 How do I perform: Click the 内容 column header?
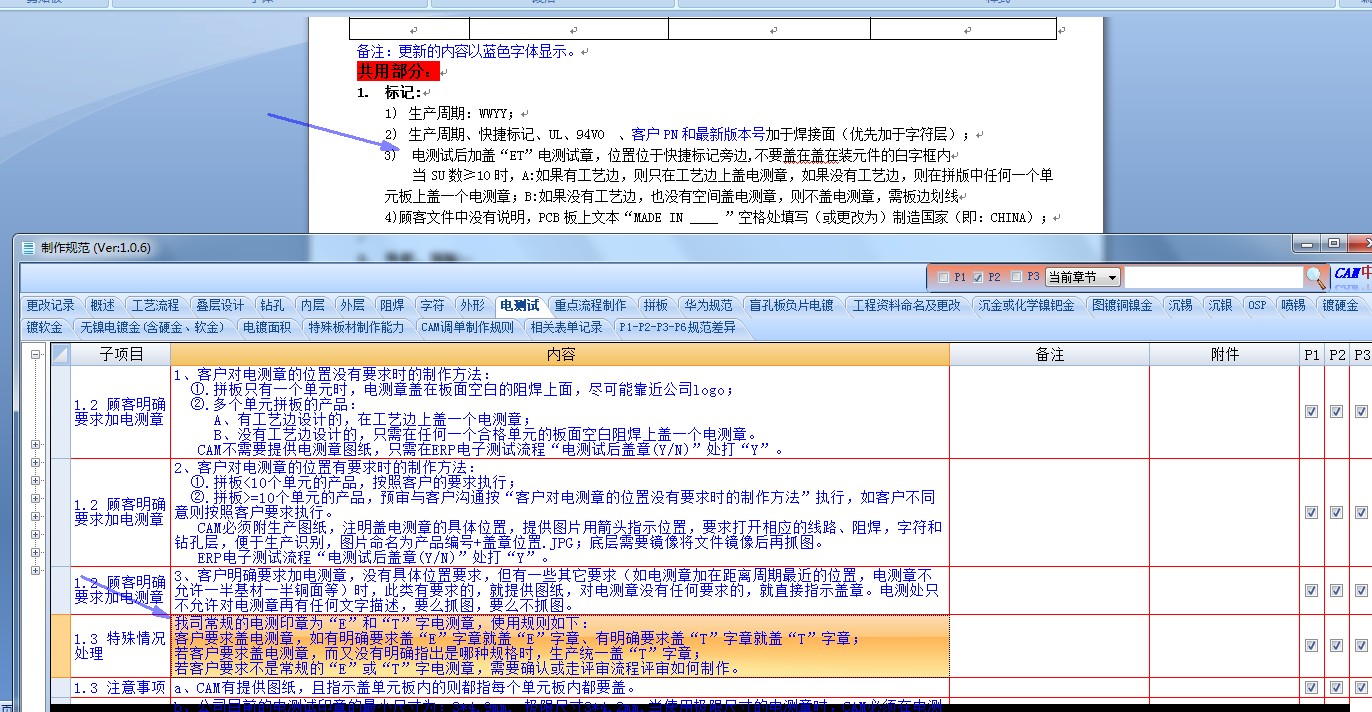coord(560,355)
